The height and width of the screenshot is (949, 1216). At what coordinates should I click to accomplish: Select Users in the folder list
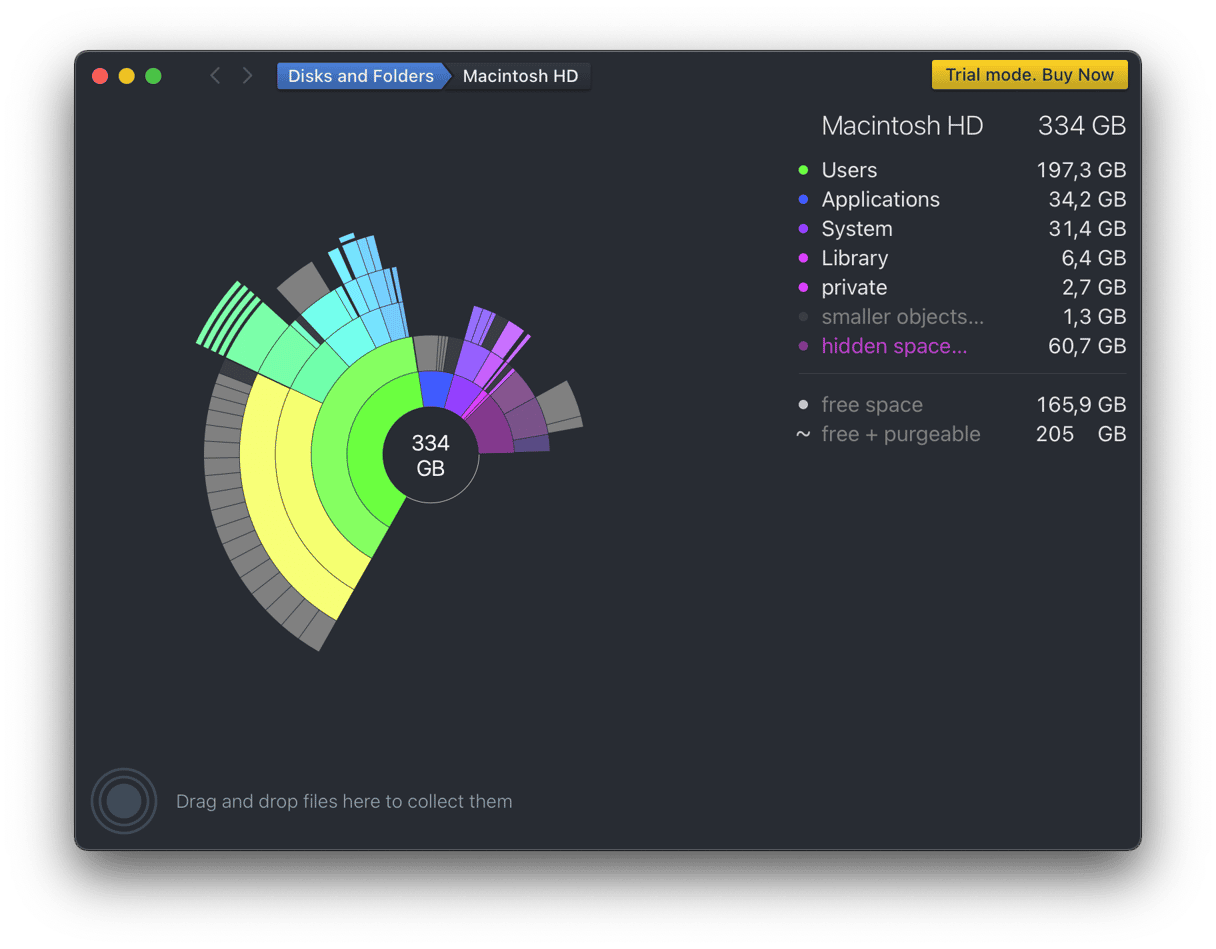849,171
